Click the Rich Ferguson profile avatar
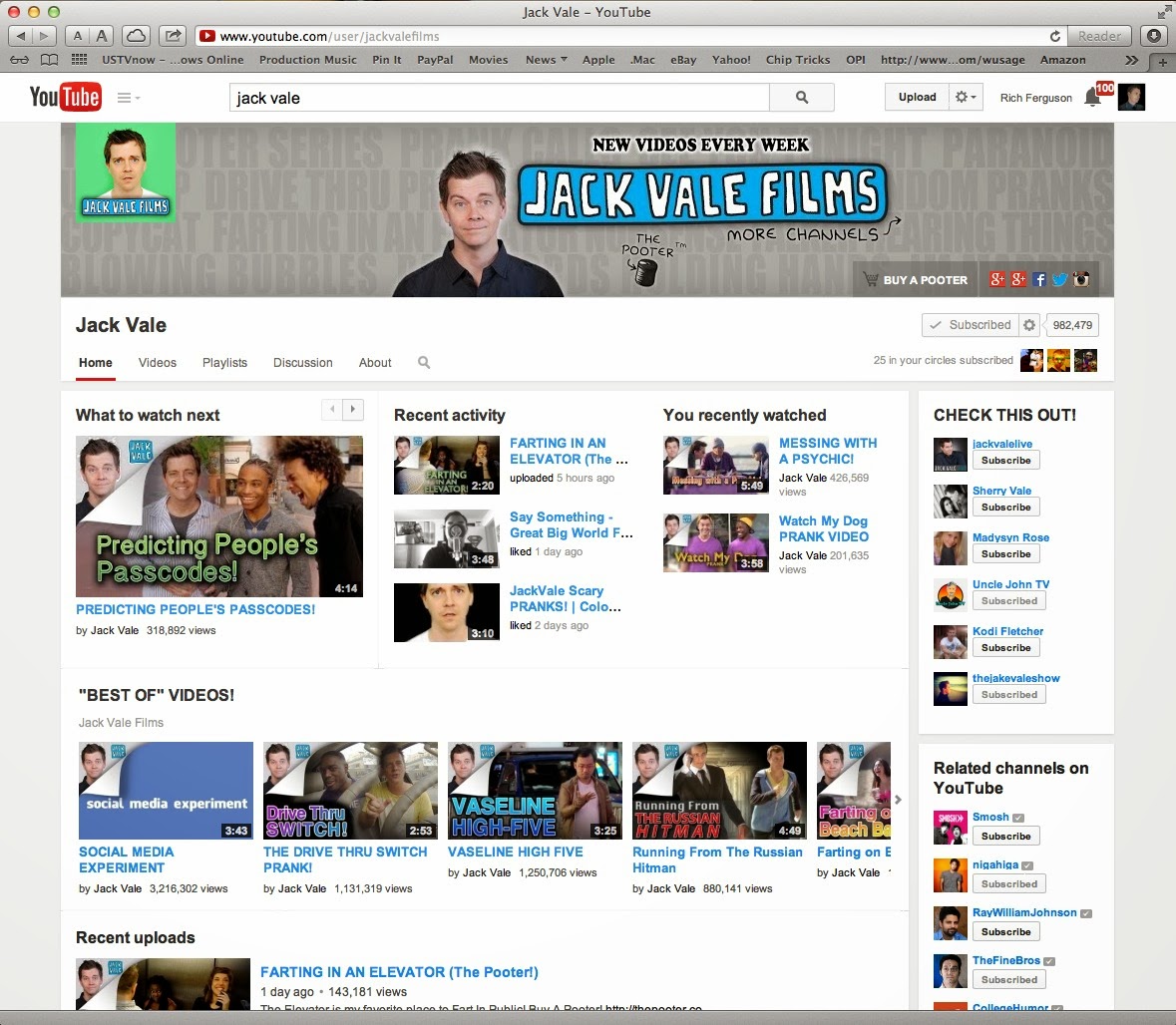 tap(1131, 98)
